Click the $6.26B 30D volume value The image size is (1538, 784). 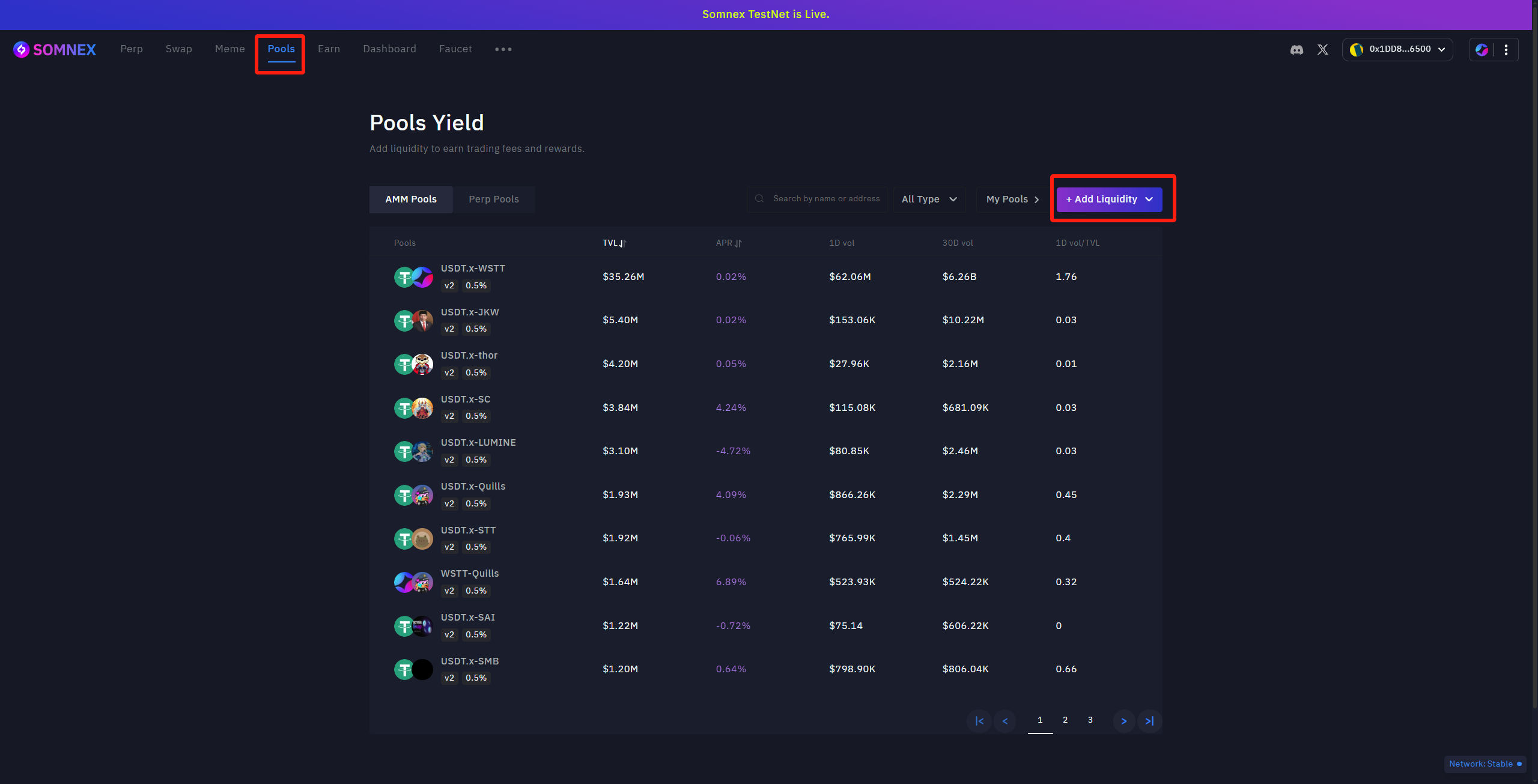959,277
